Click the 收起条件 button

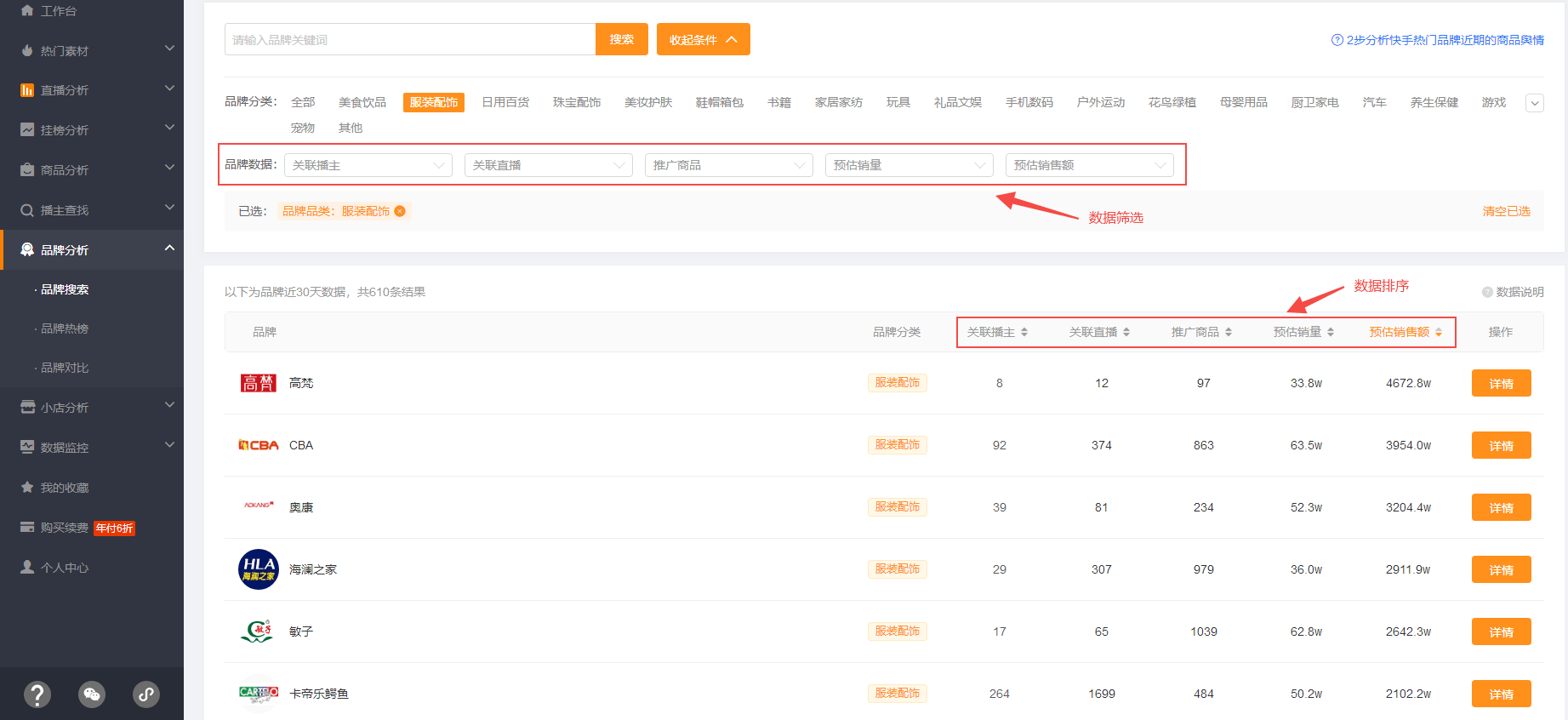704,39
